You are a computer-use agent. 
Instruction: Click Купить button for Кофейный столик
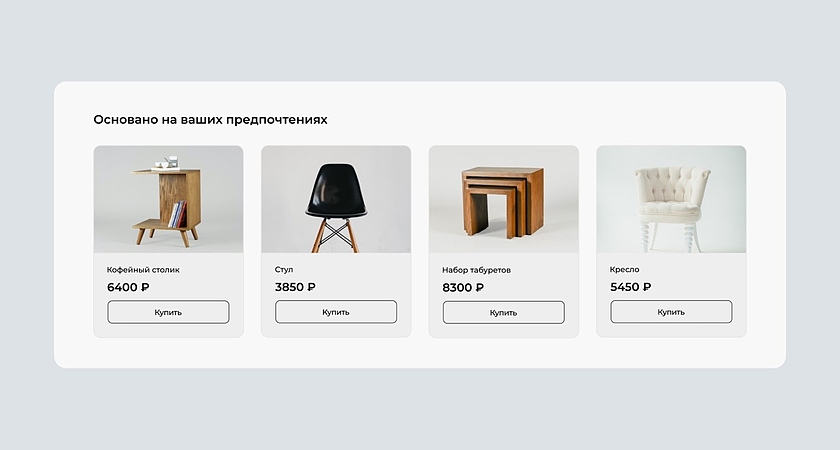(168, 312)
